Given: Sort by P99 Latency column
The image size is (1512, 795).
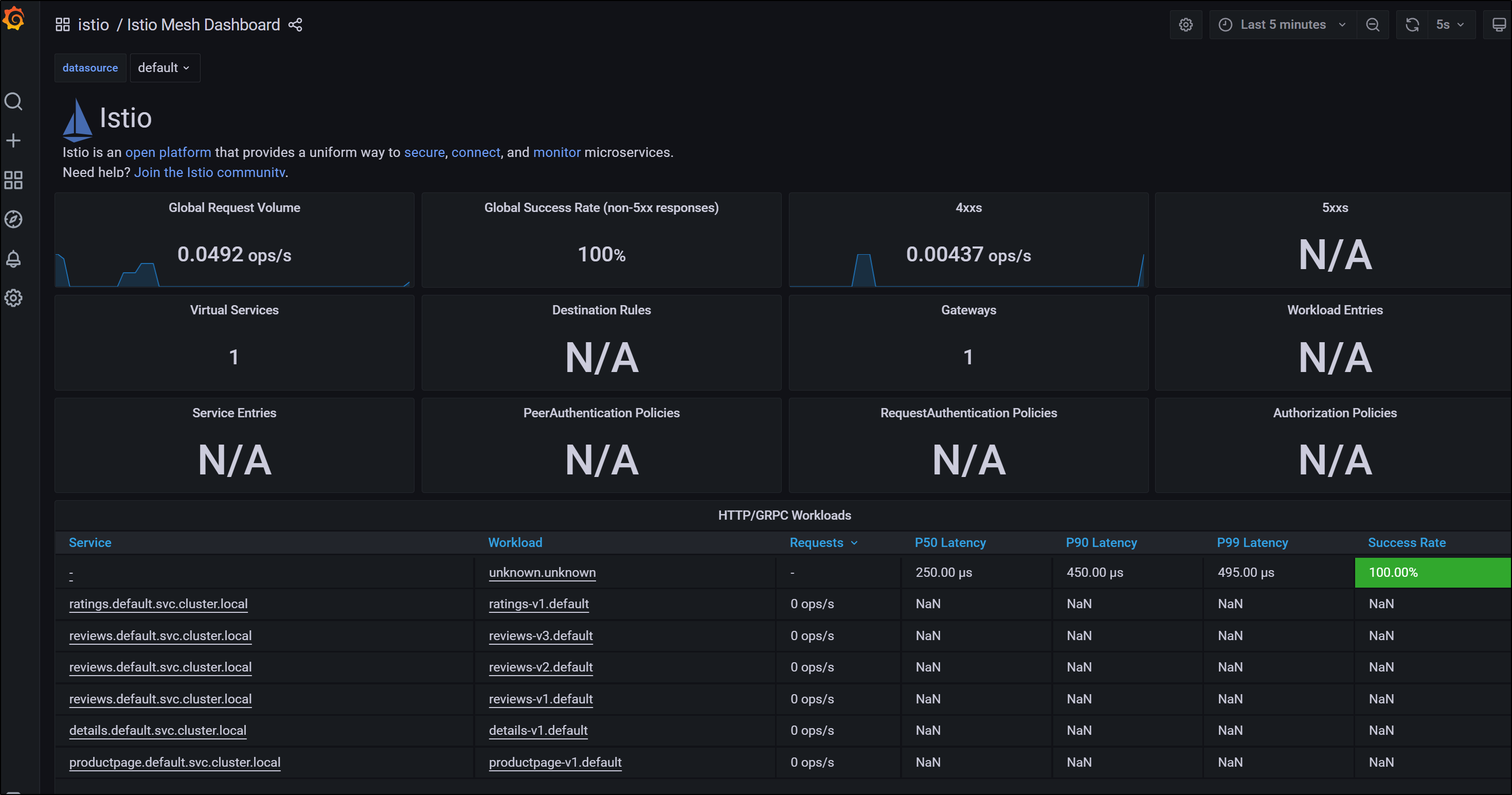Looking at the screenshot, I should pyautogui.click(x=1252, y=542).
